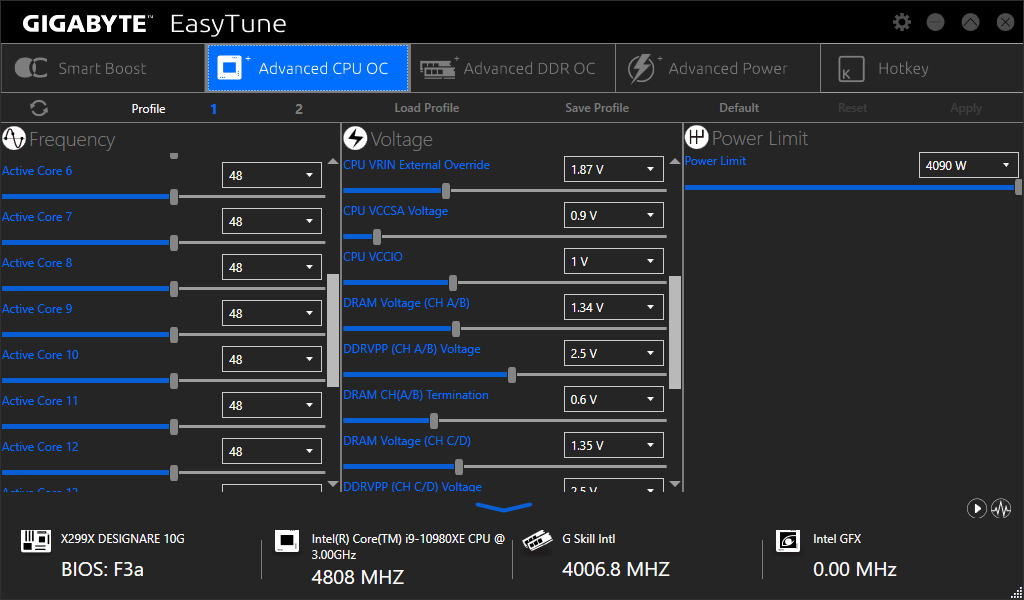Click the Active Core 12 slider handle
1024x600 pixels.
tap(174, 473)
